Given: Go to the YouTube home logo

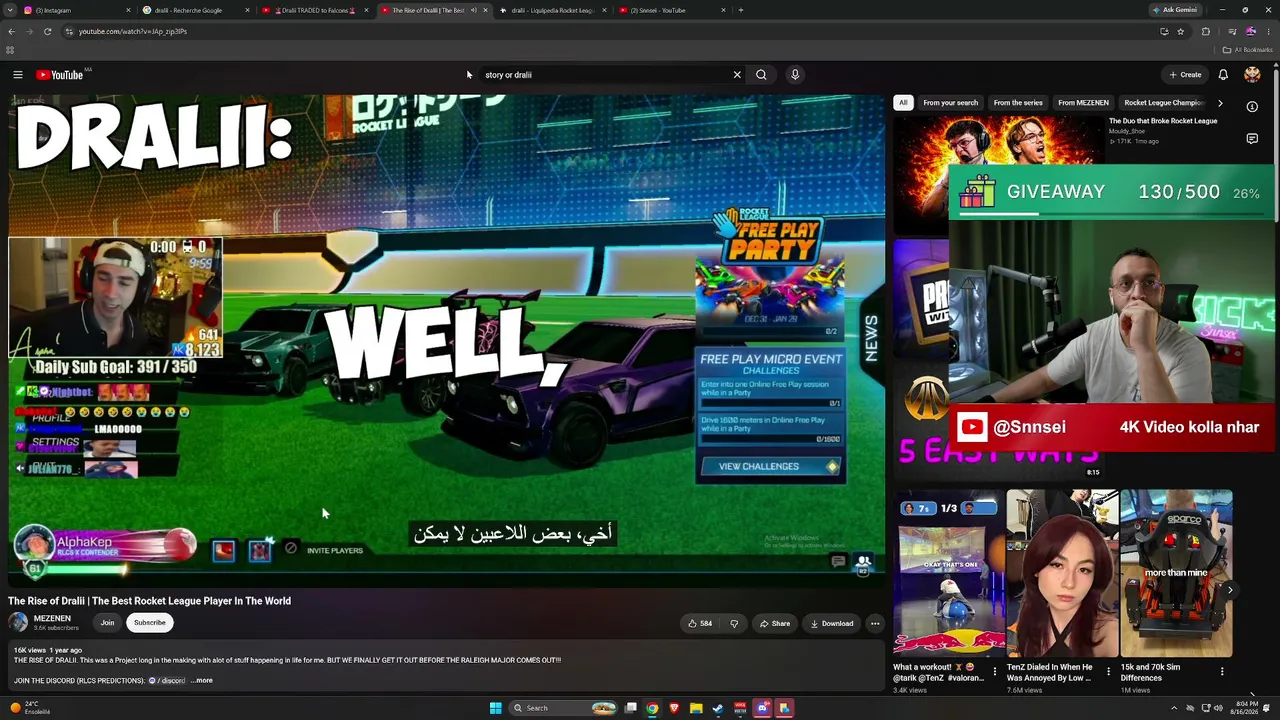Looking at the screenshot, I should tap(60, 75).
